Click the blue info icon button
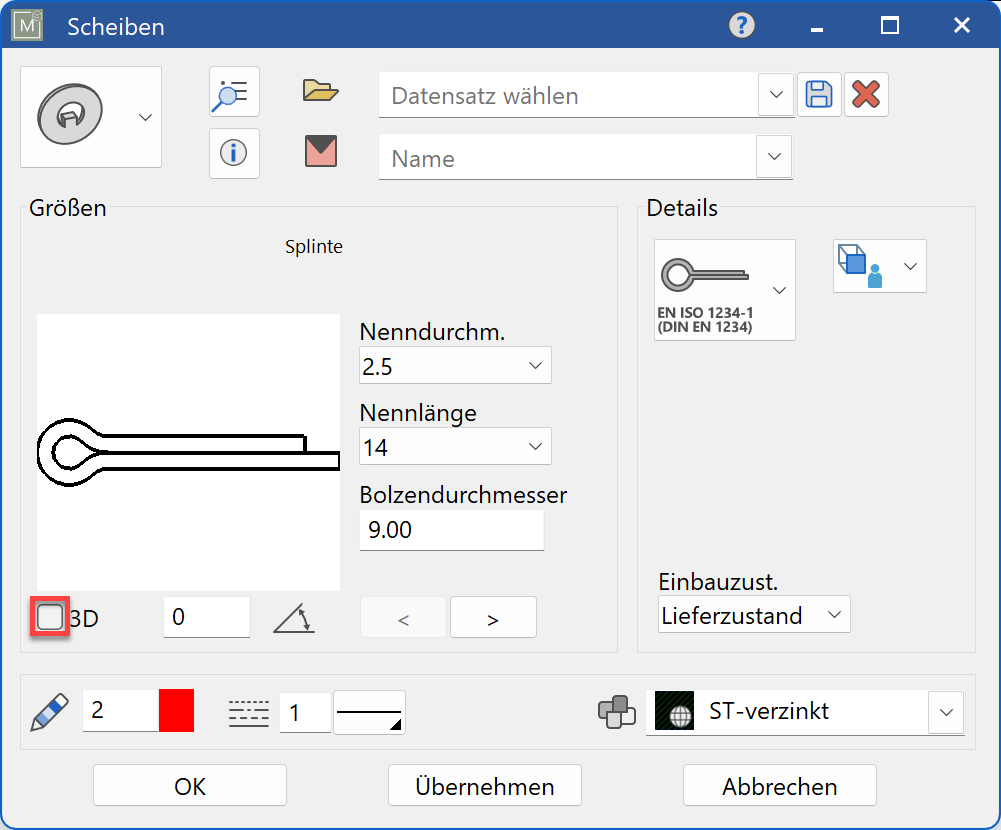Viewport: 1001px width, 830px height. tap(234, 154)
